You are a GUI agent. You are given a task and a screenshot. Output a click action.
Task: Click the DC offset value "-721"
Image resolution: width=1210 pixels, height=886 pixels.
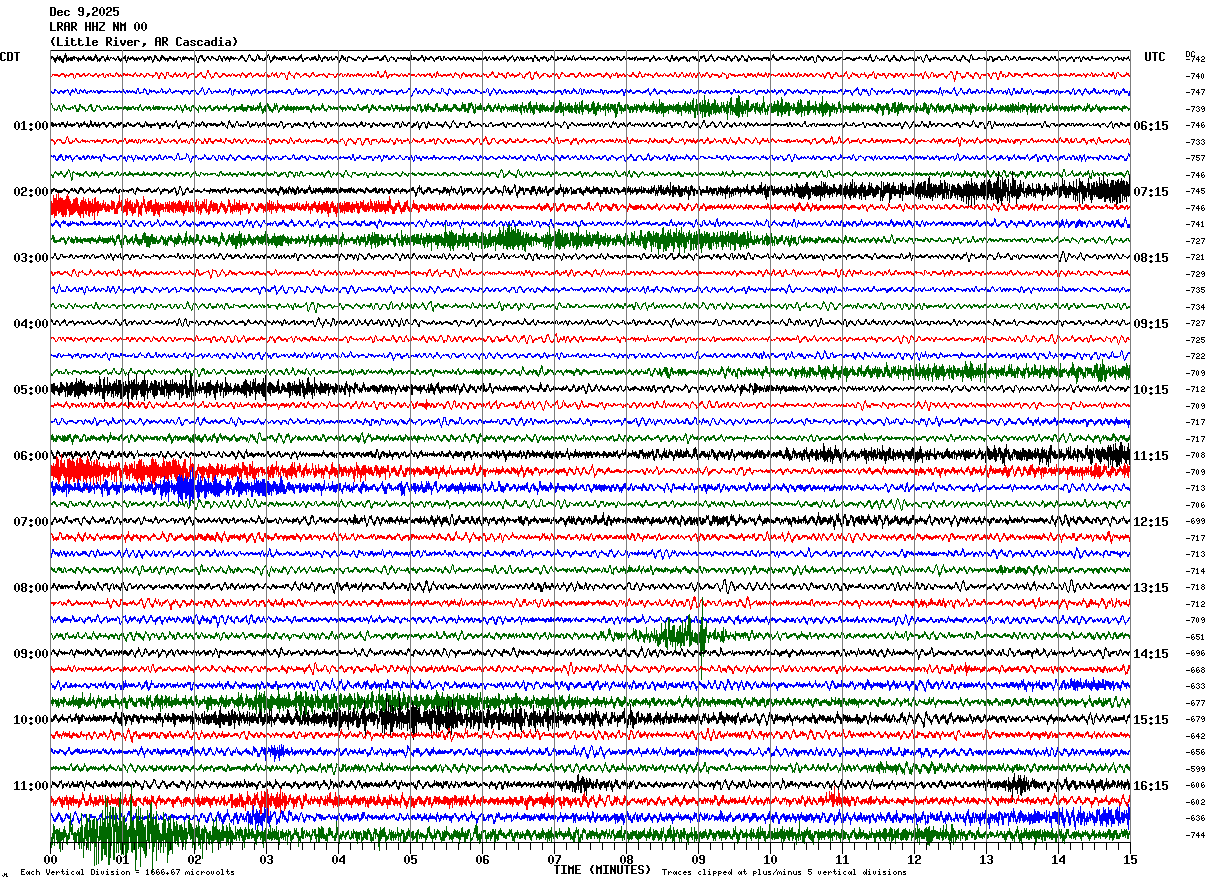pyautogui.click(x=1195, y=257)
